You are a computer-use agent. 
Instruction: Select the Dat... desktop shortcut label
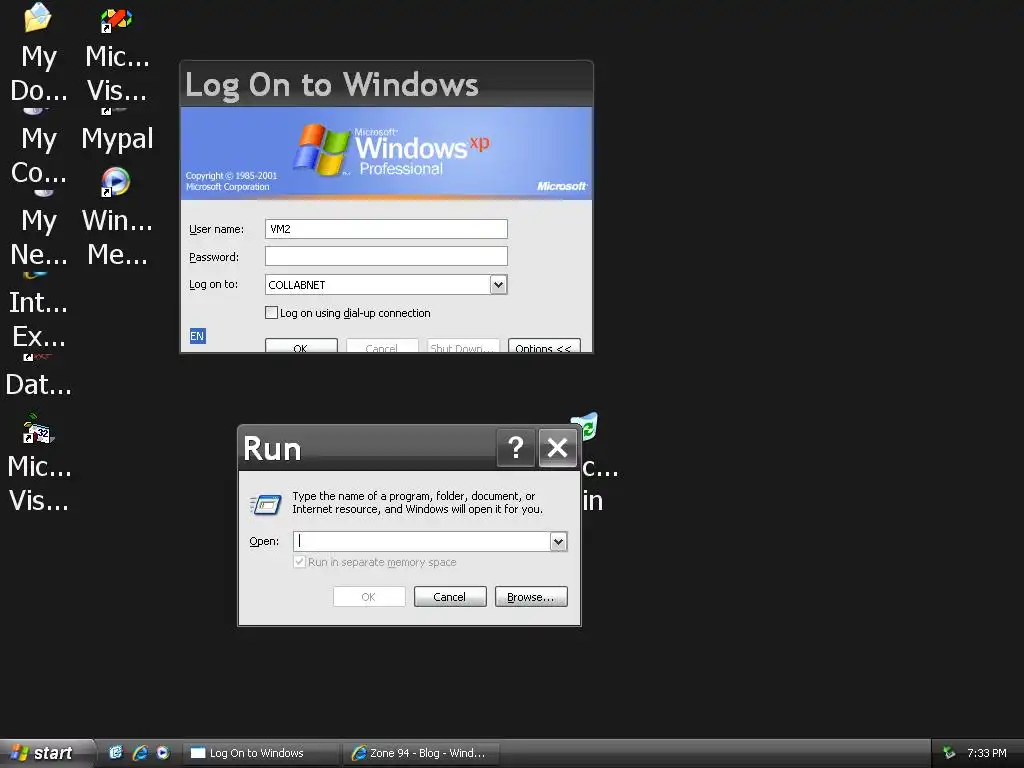(x=39, y=385)
